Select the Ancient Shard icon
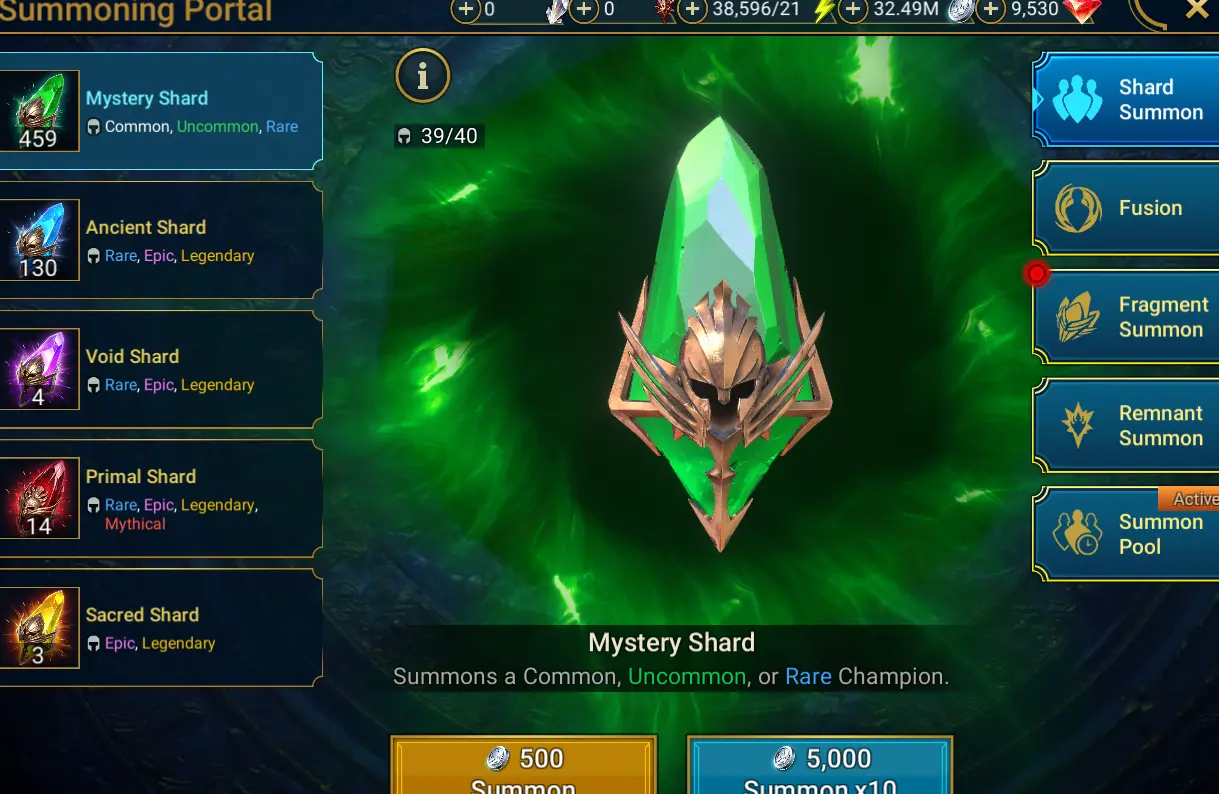 click(40, 240)
